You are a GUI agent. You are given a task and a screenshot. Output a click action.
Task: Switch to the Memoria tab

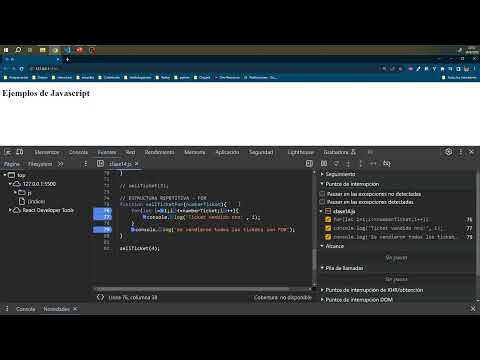pos(195,152)
